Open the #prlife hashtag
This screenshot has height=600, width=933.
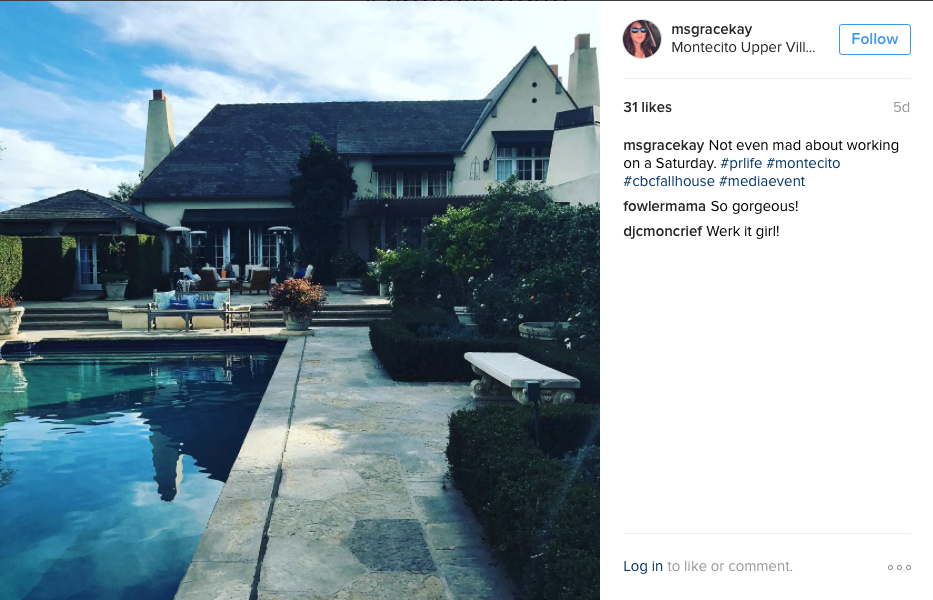[x=741, y=164]
